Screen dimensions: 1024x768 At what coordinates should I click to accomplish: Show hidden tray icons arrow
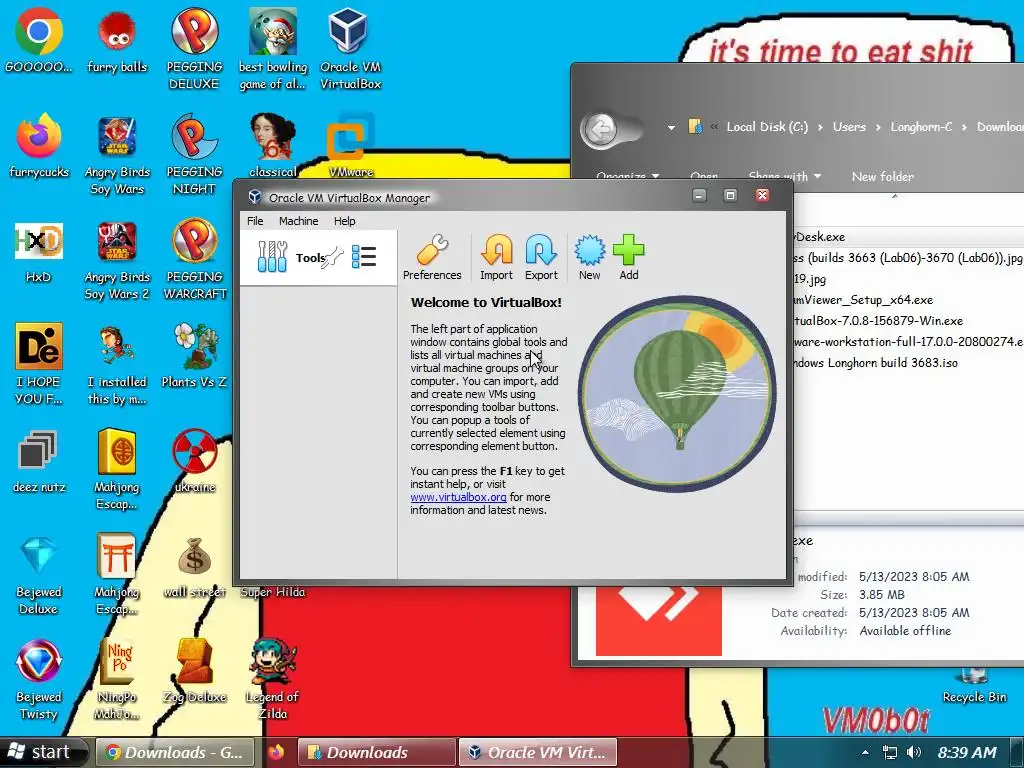click(x=865, y=752)
